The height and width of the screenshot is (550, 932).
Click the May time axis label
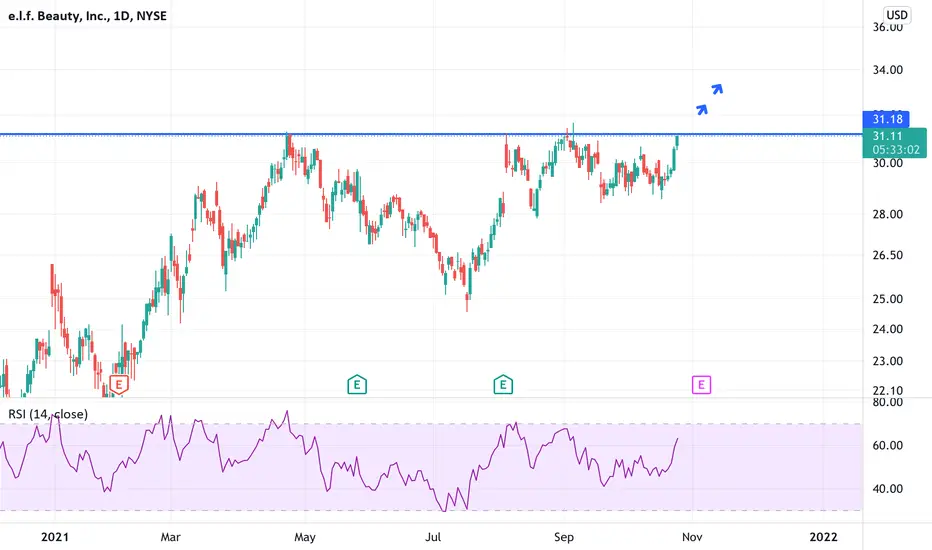tap(305, 537)
